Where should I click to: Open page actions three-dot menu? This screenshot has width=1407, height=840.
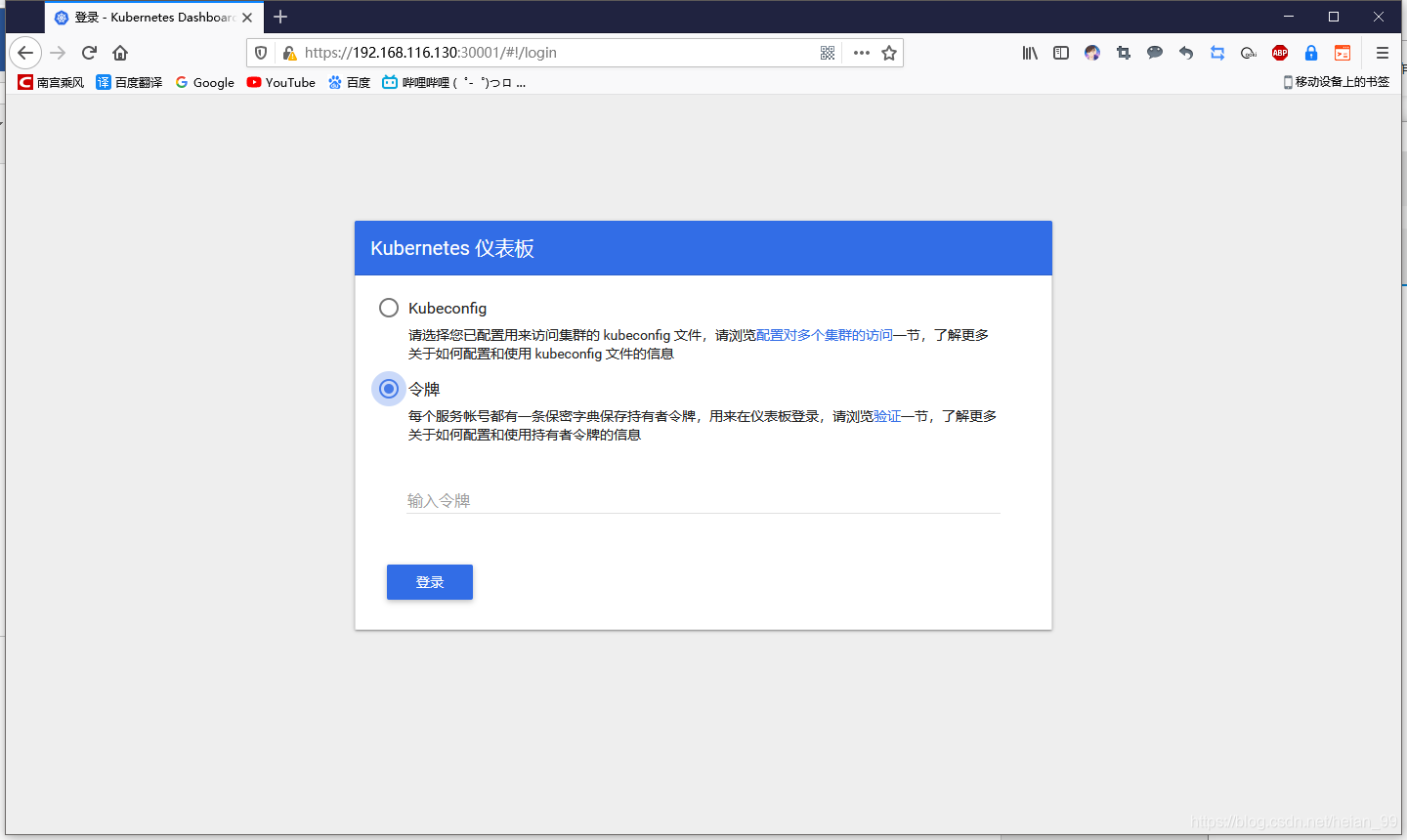[x=861, y=53]
